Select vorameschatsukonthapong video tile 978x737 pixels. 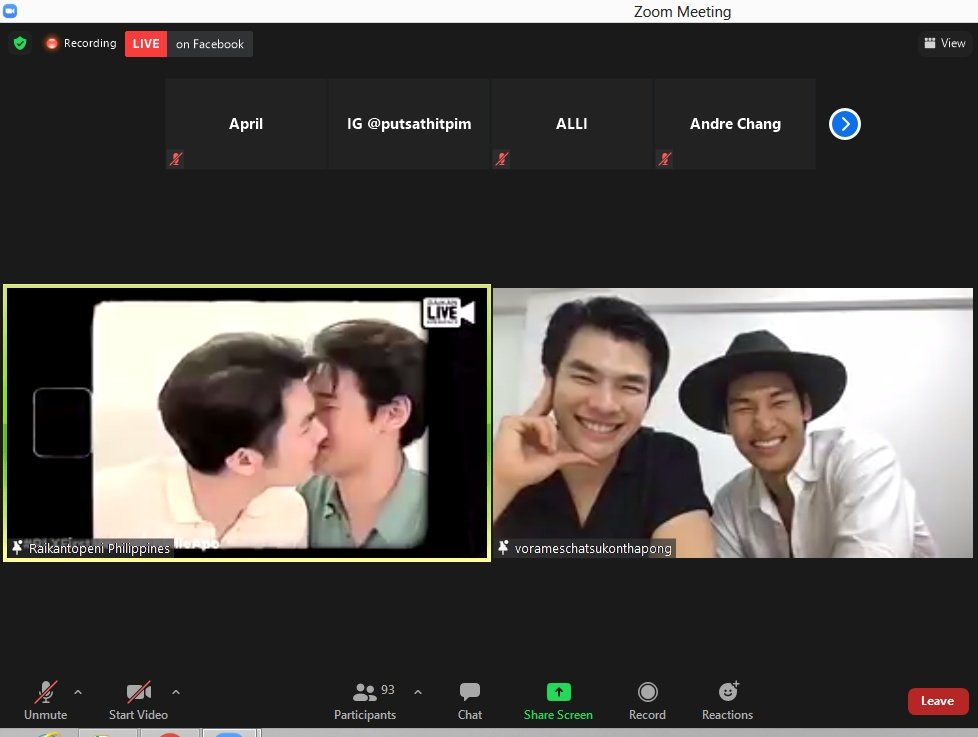733,423
